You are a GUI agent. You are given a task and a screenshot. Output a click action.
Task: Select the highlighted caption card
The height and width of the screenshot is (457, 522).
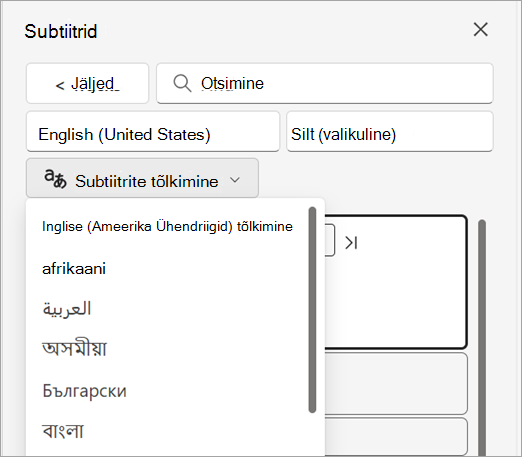[396, 282]
